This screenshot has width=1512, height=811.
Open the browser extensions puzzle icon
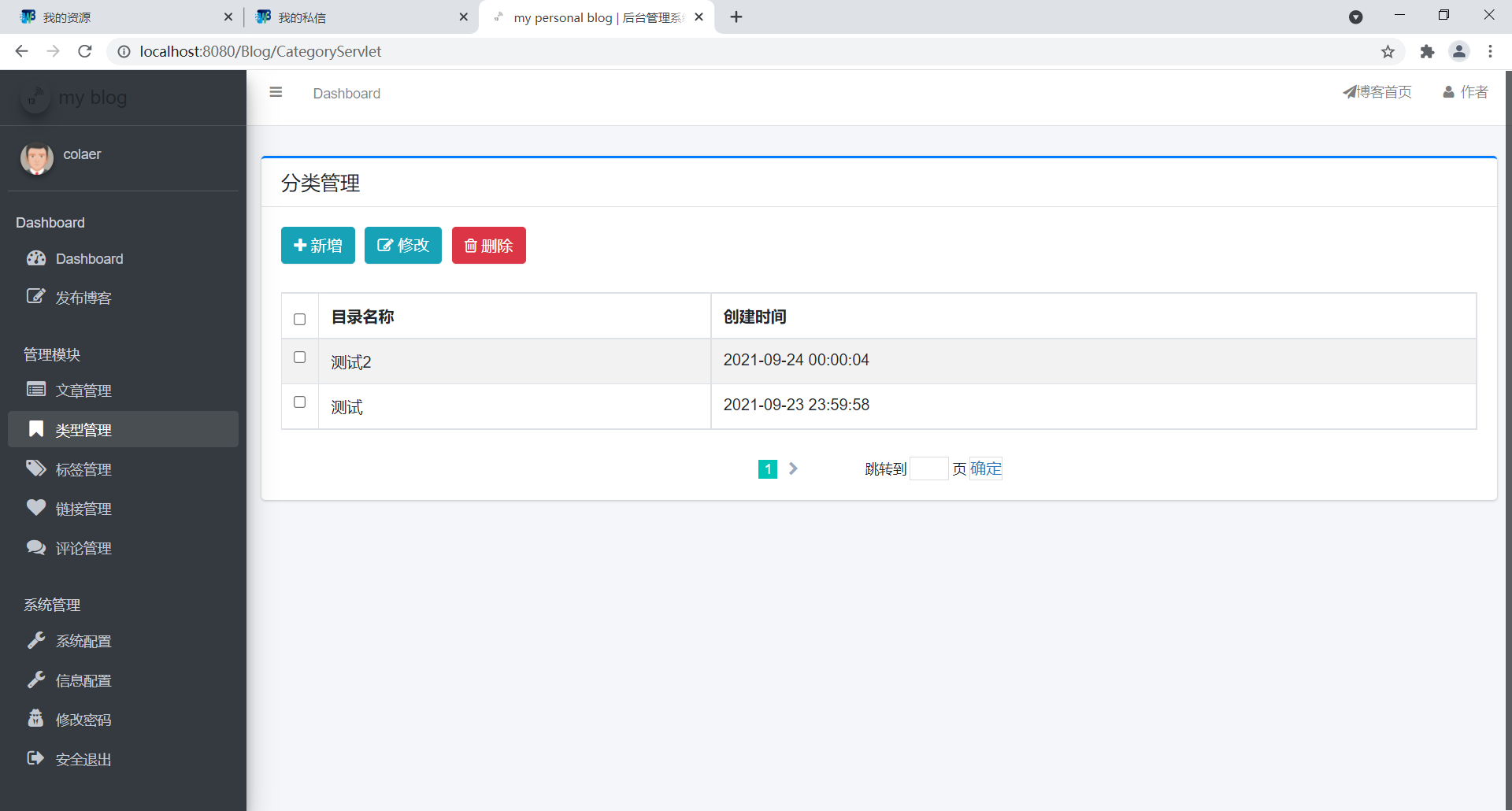1427,51
